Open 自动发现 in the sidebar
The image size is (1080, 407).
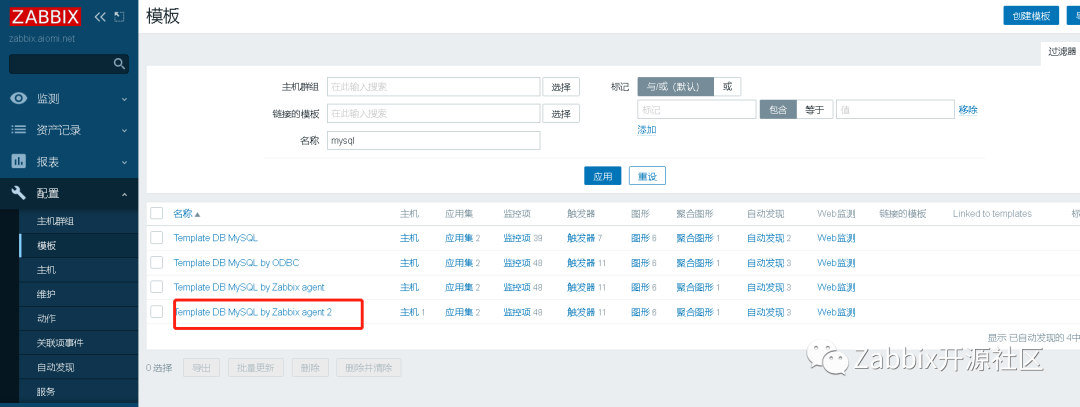click(55, 368)
